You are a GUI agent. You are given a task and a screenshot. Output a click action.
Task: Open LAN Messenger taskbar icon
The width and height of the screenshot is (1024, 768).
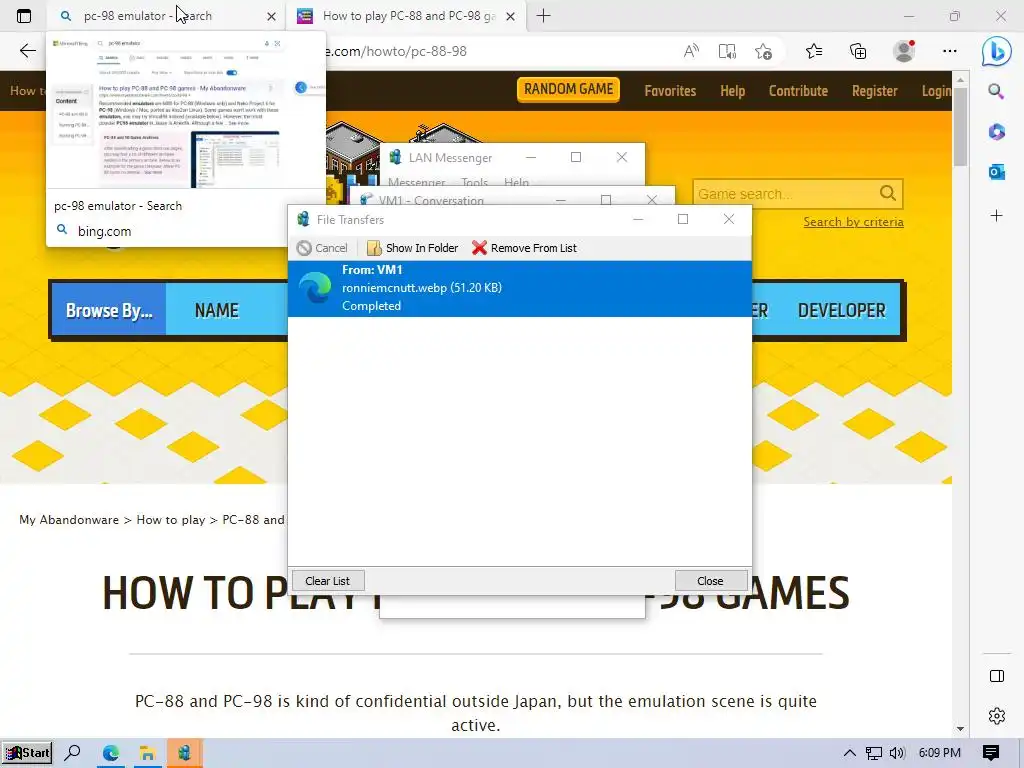184,753
